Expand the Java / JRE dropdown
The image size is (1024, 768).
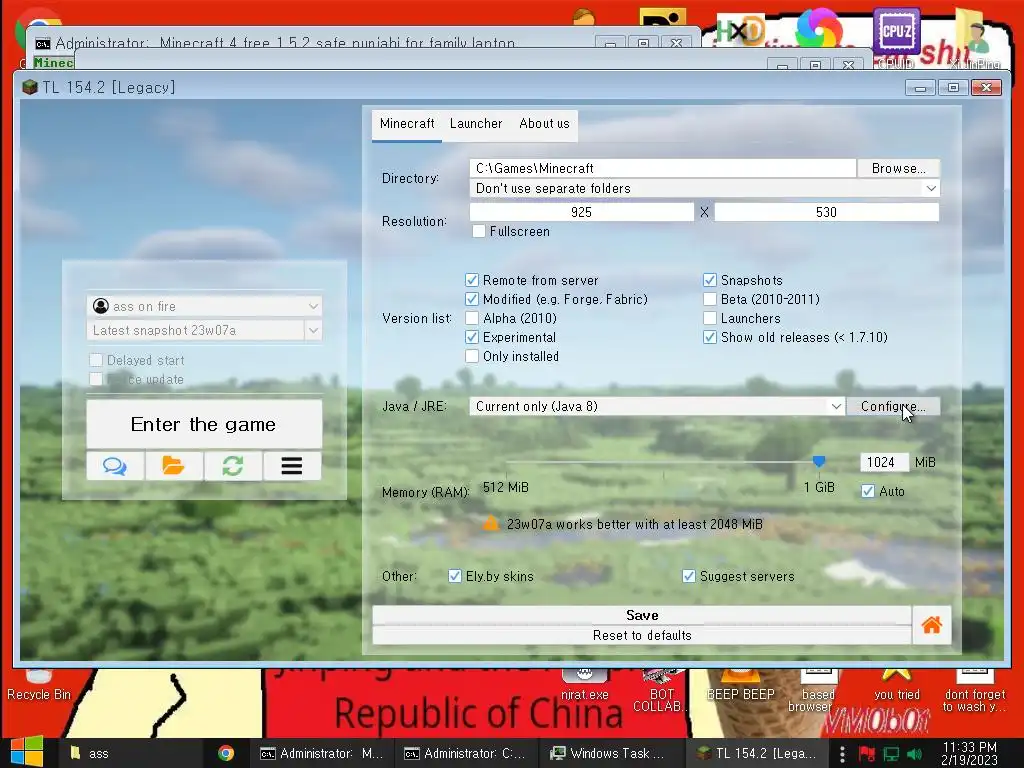657,406
